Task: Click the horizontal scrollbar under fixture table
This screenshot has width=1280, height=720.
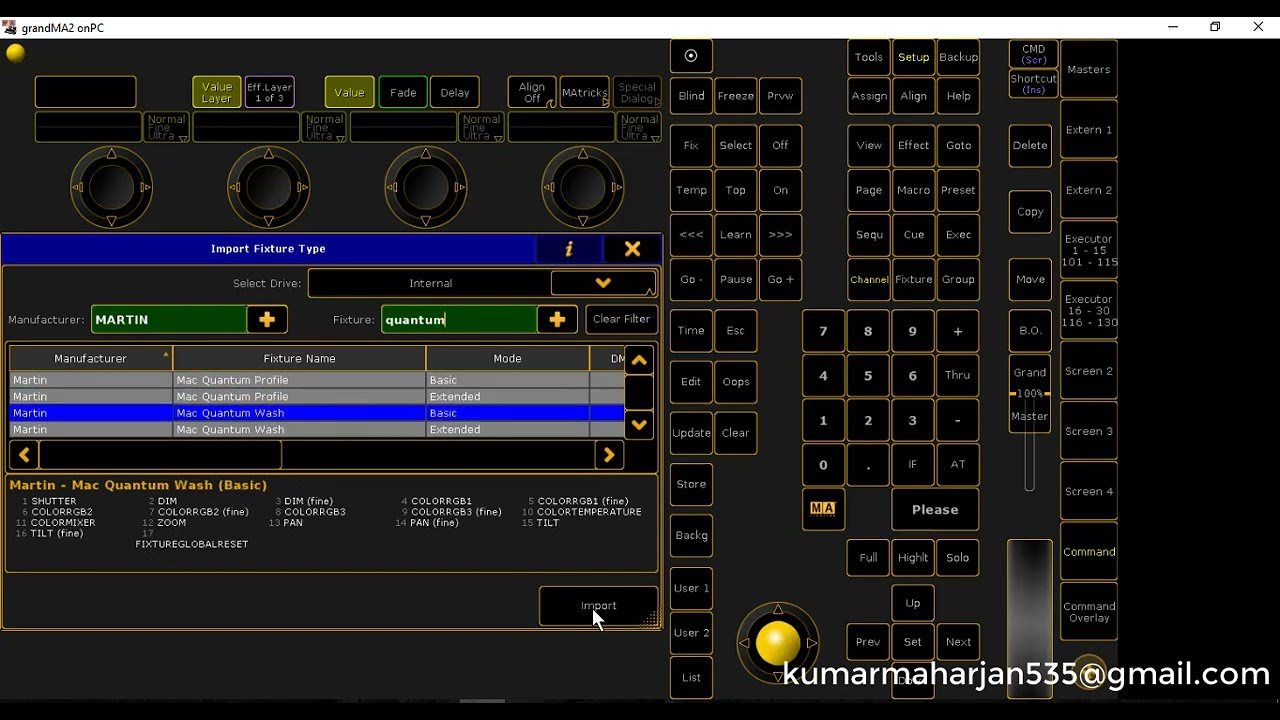Action: (161, 455)
